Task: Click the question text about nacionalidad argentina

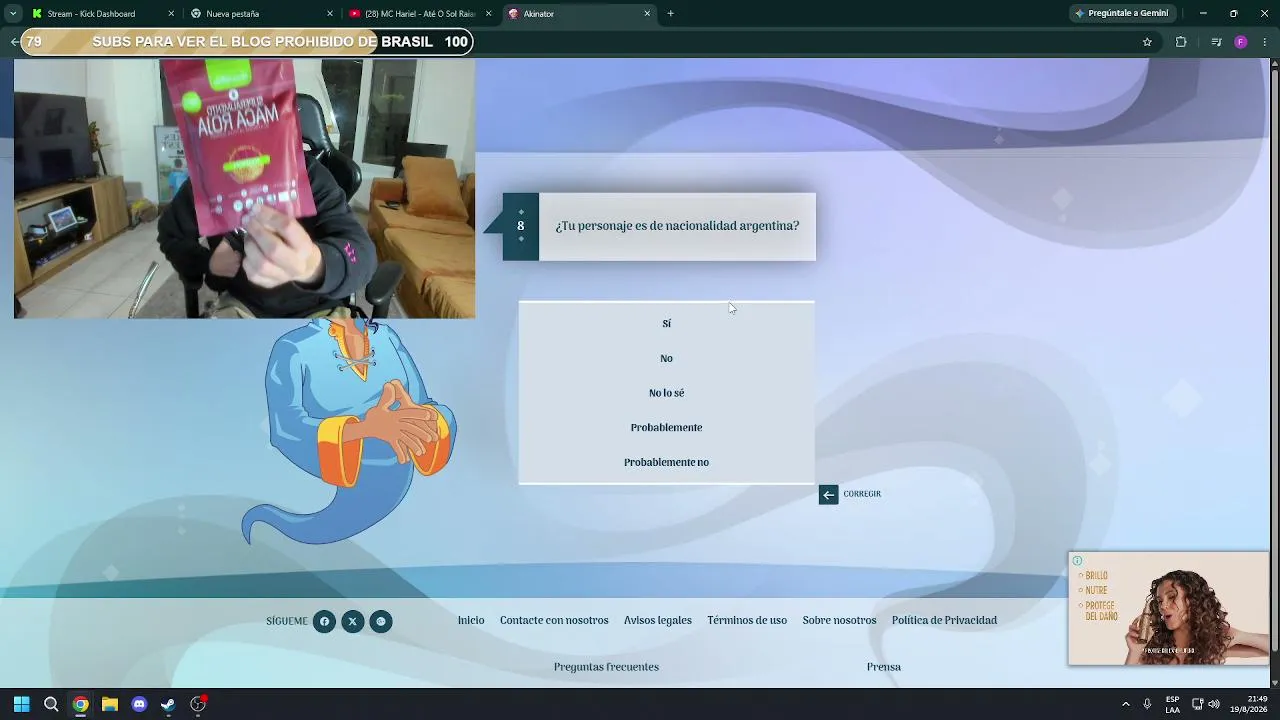Action: [x=677, y=226]
